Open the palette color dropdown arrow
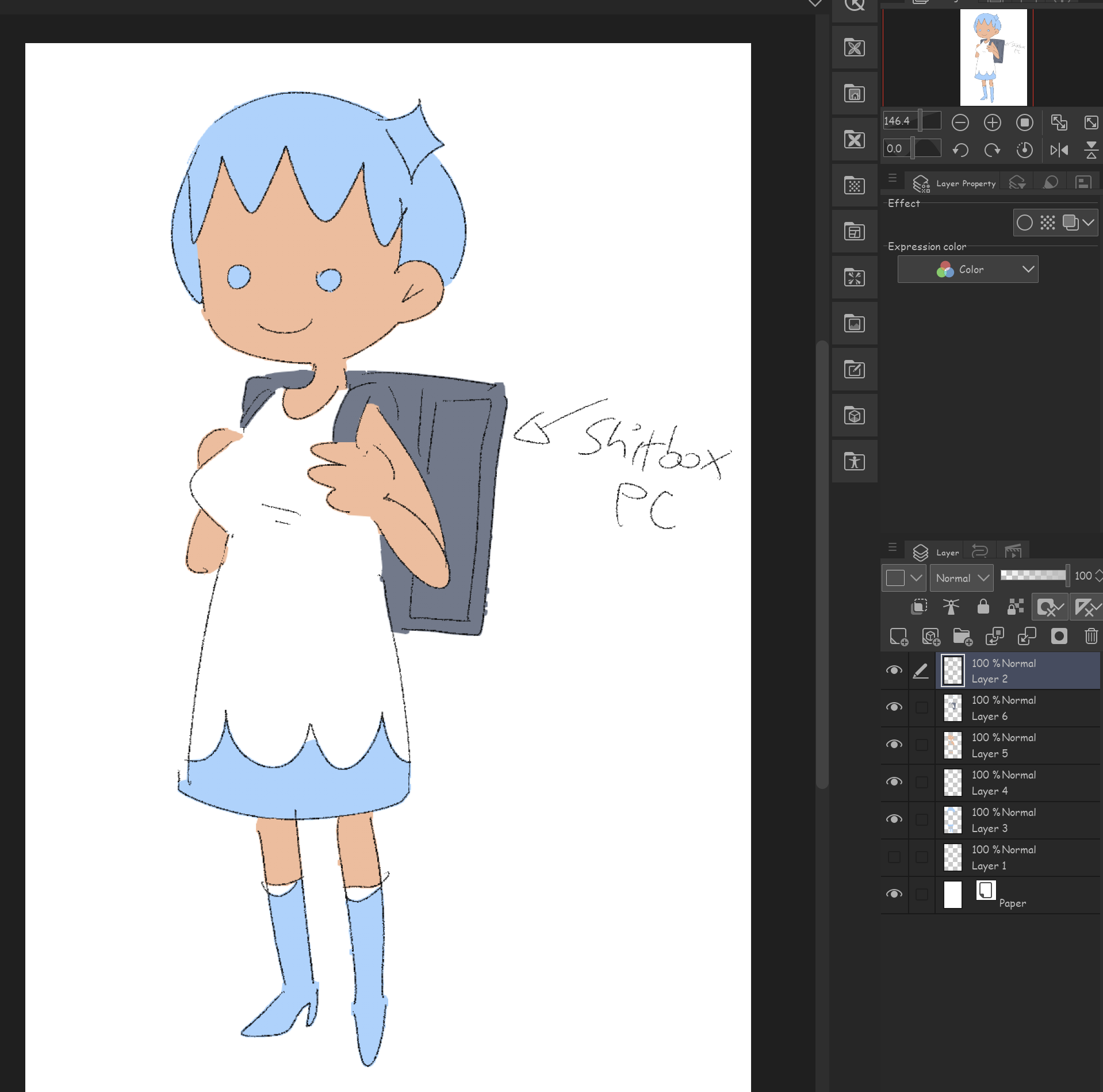Screen dimensions: 1103x1092 coord(917,578)
